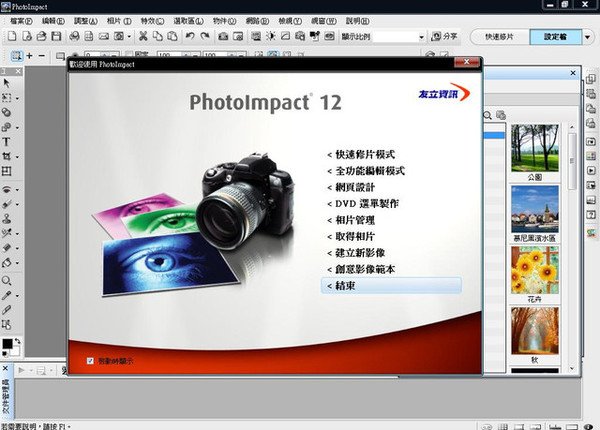Viewport: 600px width, 430px height.
Task: Click the Open file folder icon
Action: 41,36
